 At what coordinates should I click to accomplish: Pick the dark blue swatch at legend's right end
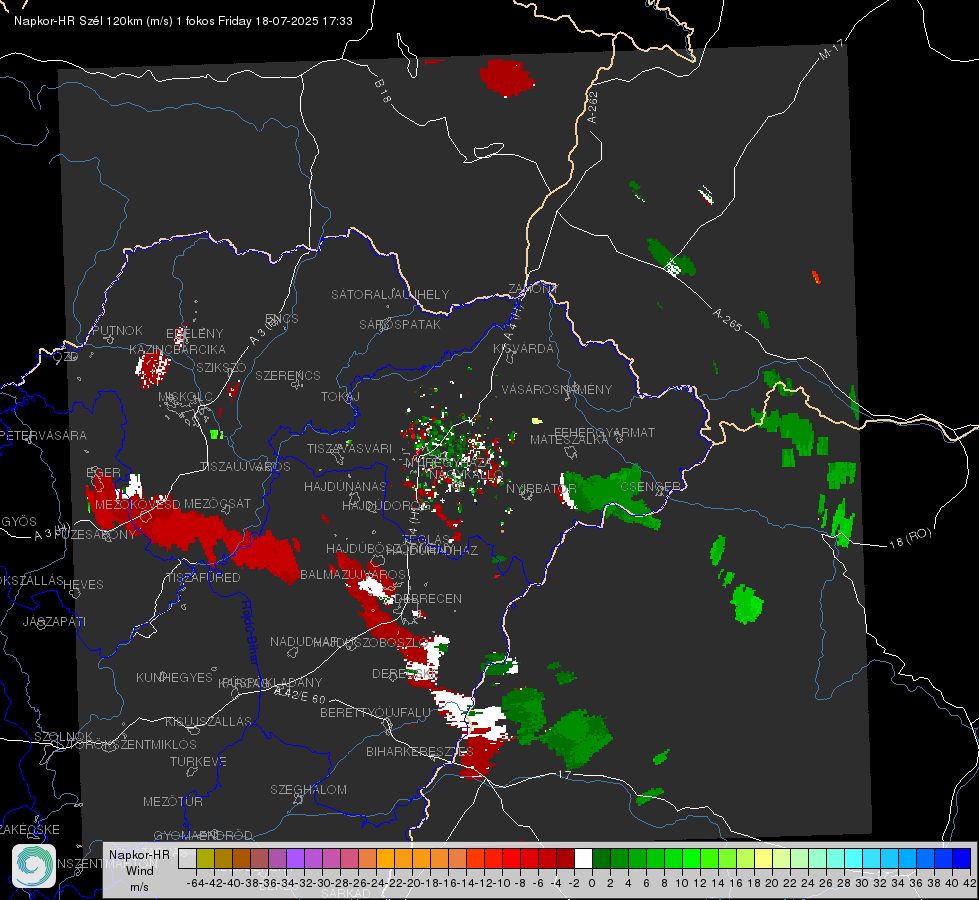pyautogui.click(x=962, y=858)
